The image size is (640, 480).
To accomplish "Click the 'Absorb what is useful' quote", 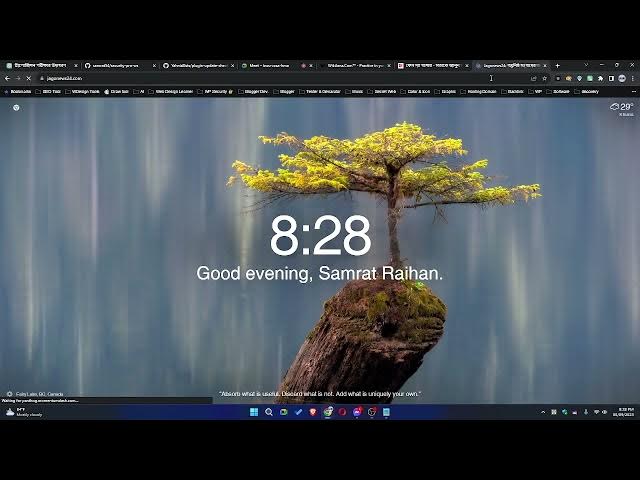I will tap(320, 394).
